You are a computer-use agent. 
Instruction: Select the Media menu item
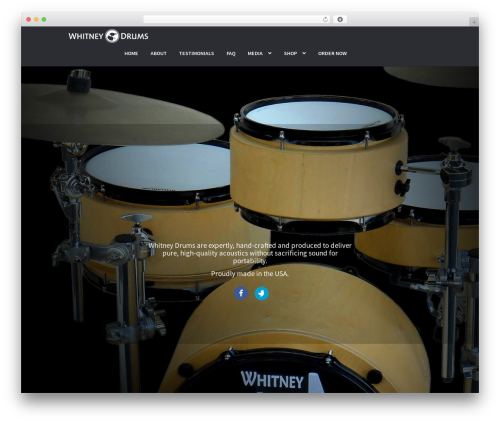click(x=255, y=53)
